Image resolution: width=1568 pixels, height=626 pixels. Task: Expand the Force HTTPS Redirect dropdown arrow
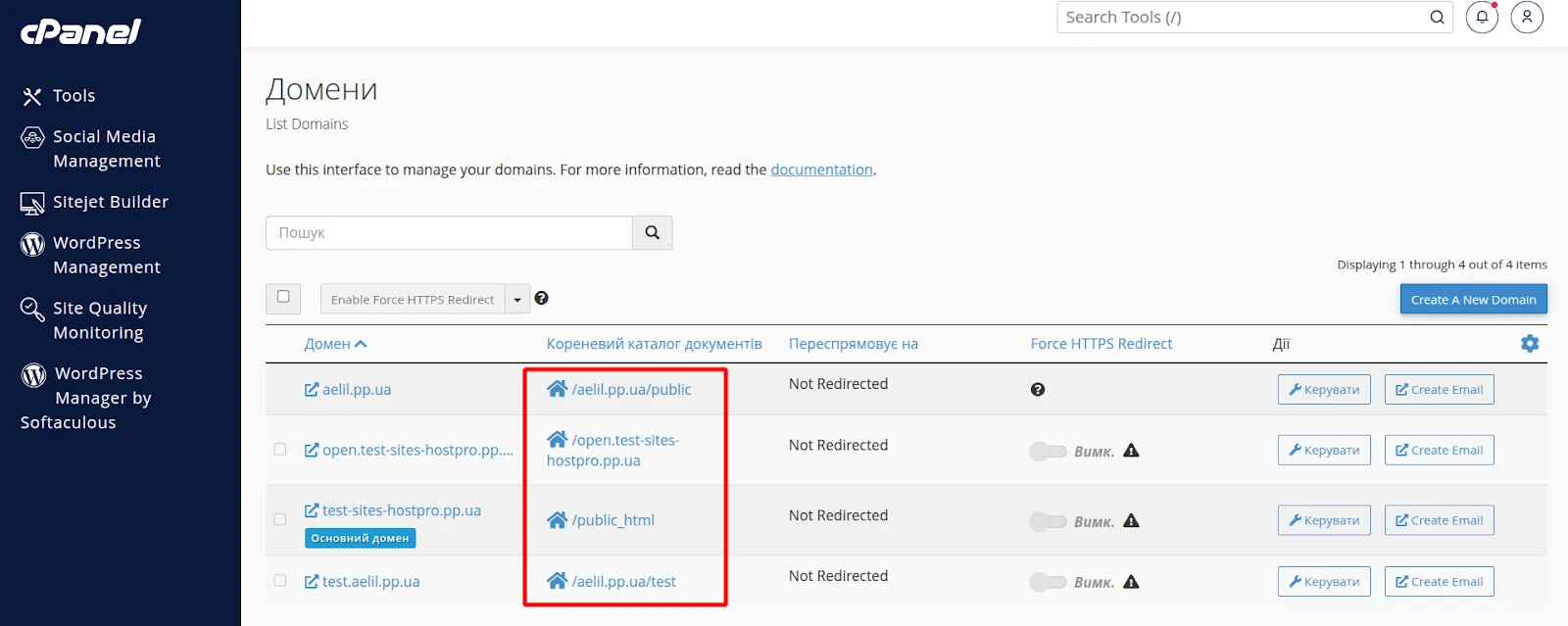[x=517, y=300]
